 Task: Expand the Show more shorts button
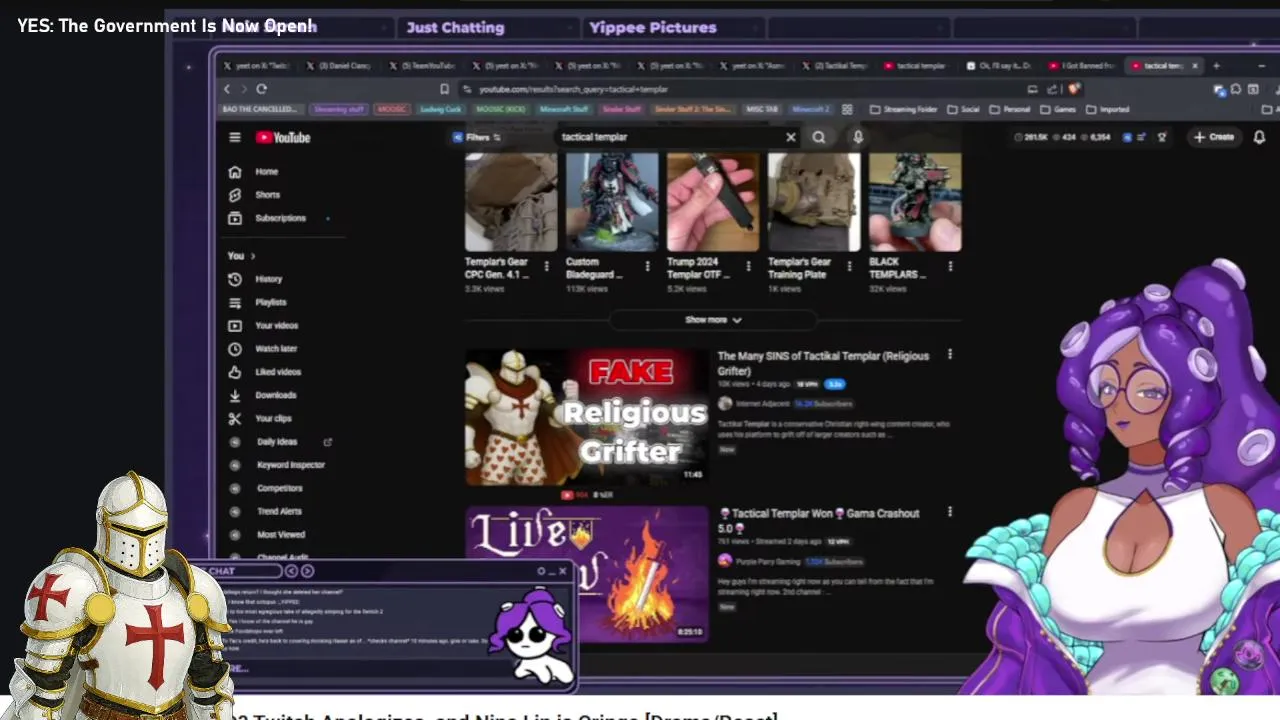coord(713,320)
